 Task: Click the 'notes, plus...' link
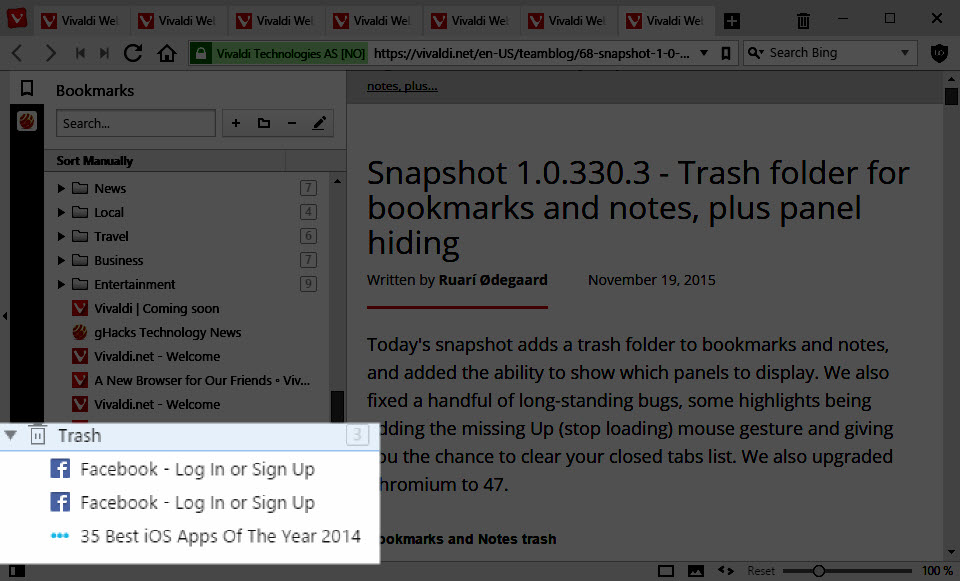click(x=402, y=86)
